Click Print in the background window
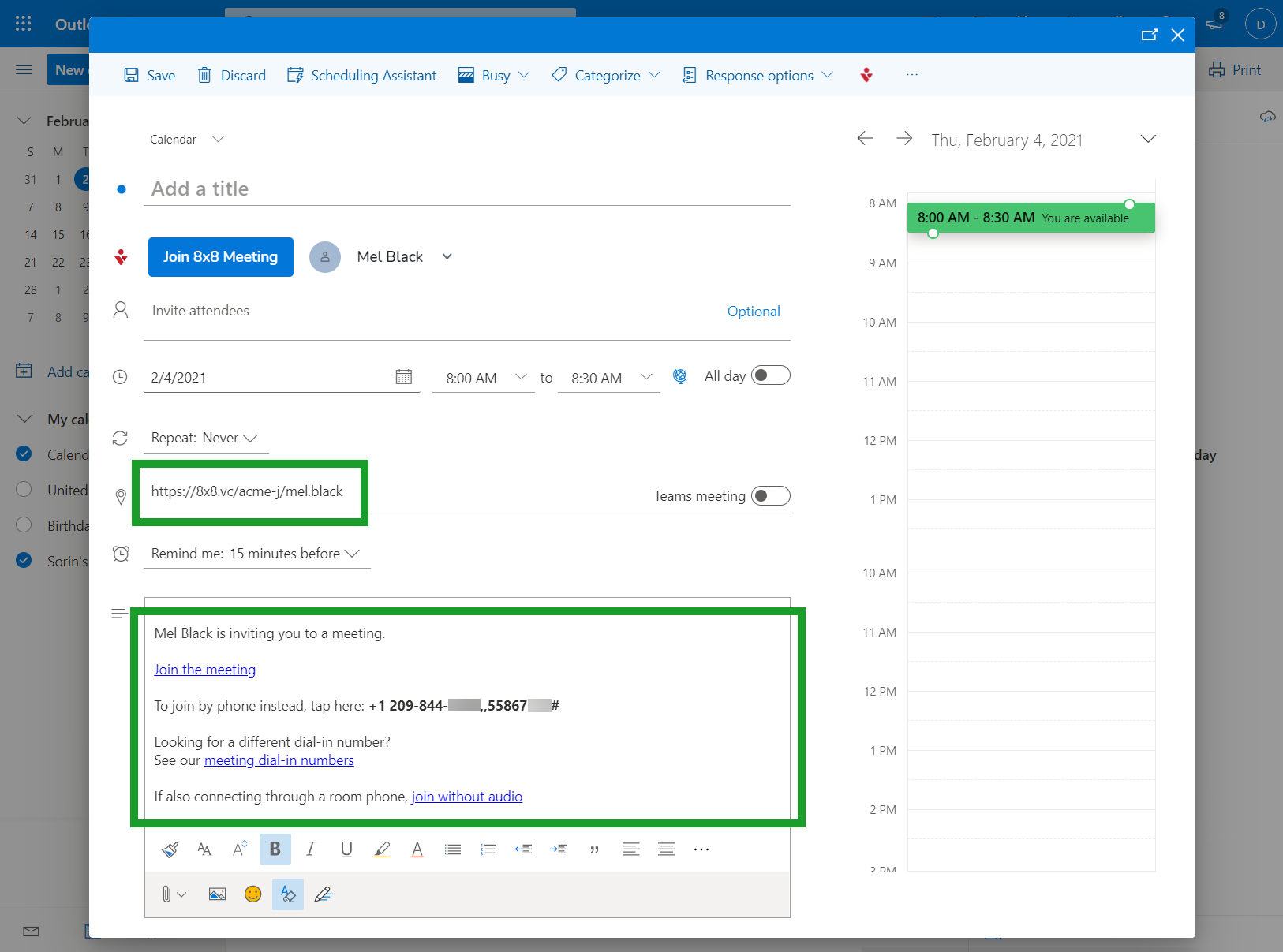Viewport: 1283px width, 952px height. click(x=1236, y=69)
